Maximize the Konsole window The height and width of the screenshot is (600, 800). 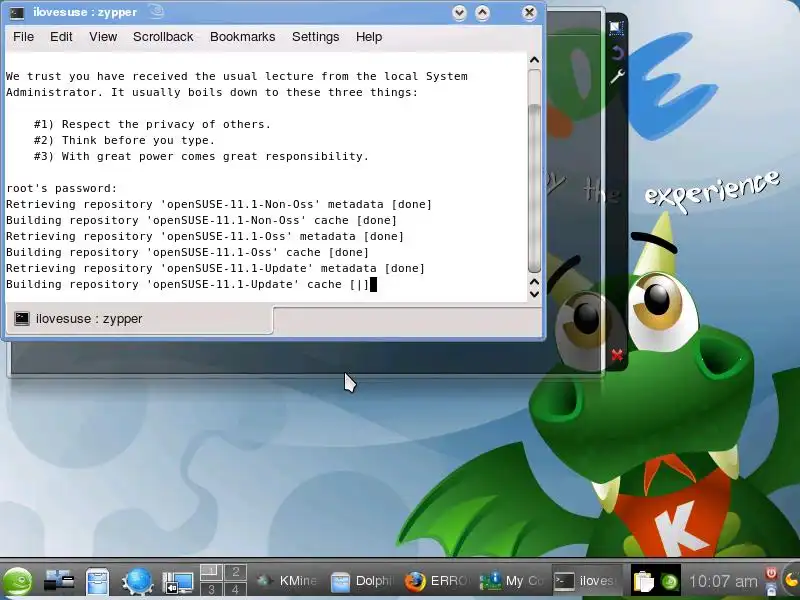point(483,13)
